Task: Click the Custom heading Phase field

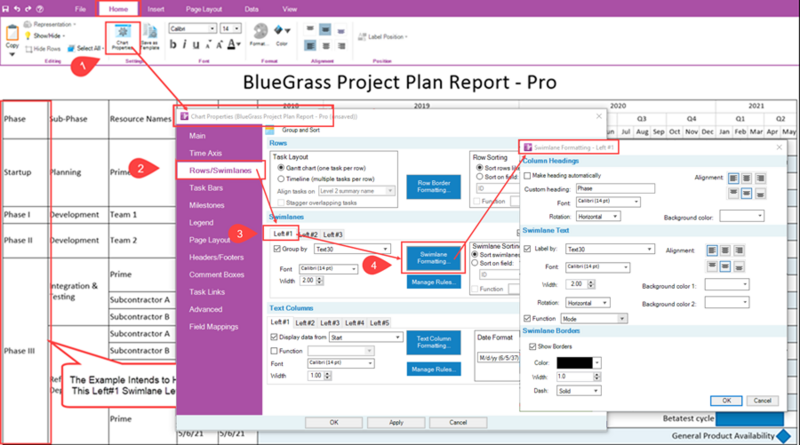Action: pos(615,188)
